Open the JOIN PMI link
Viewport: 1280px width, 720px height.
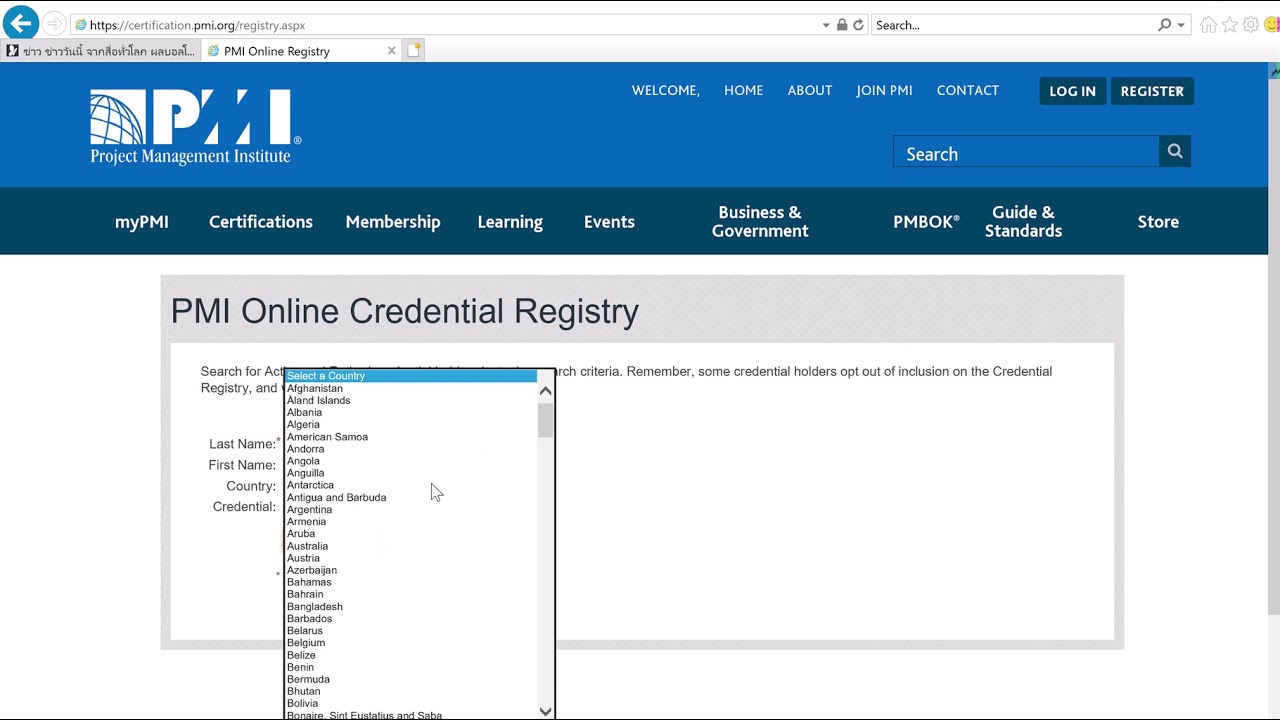pyautogui.click(x=884, y=90)
